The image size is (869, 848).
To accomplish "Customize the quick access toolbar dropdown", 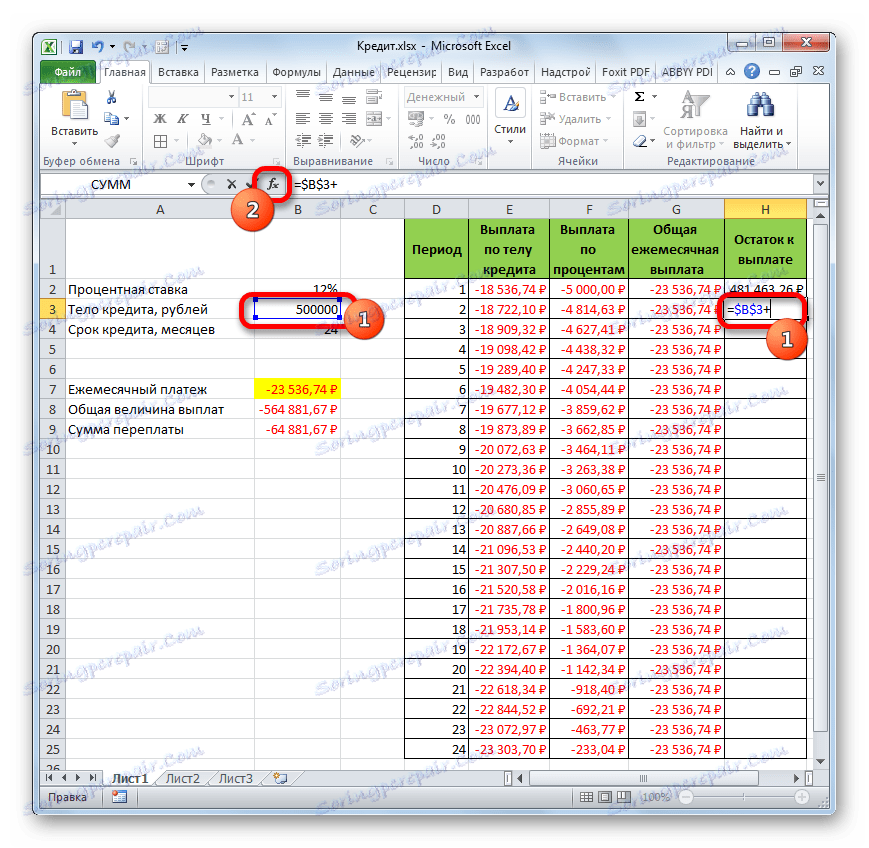I will pyautogui.click(x=184, y=48).
